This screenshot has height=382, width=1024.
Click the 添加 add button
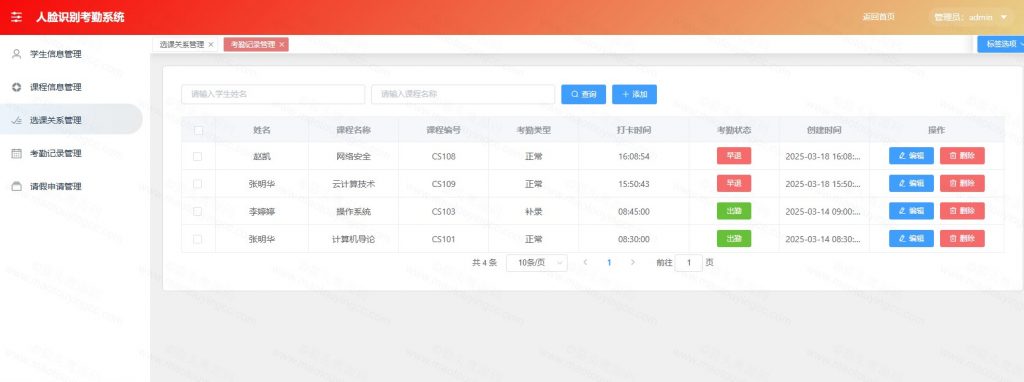tap(634, 94)
